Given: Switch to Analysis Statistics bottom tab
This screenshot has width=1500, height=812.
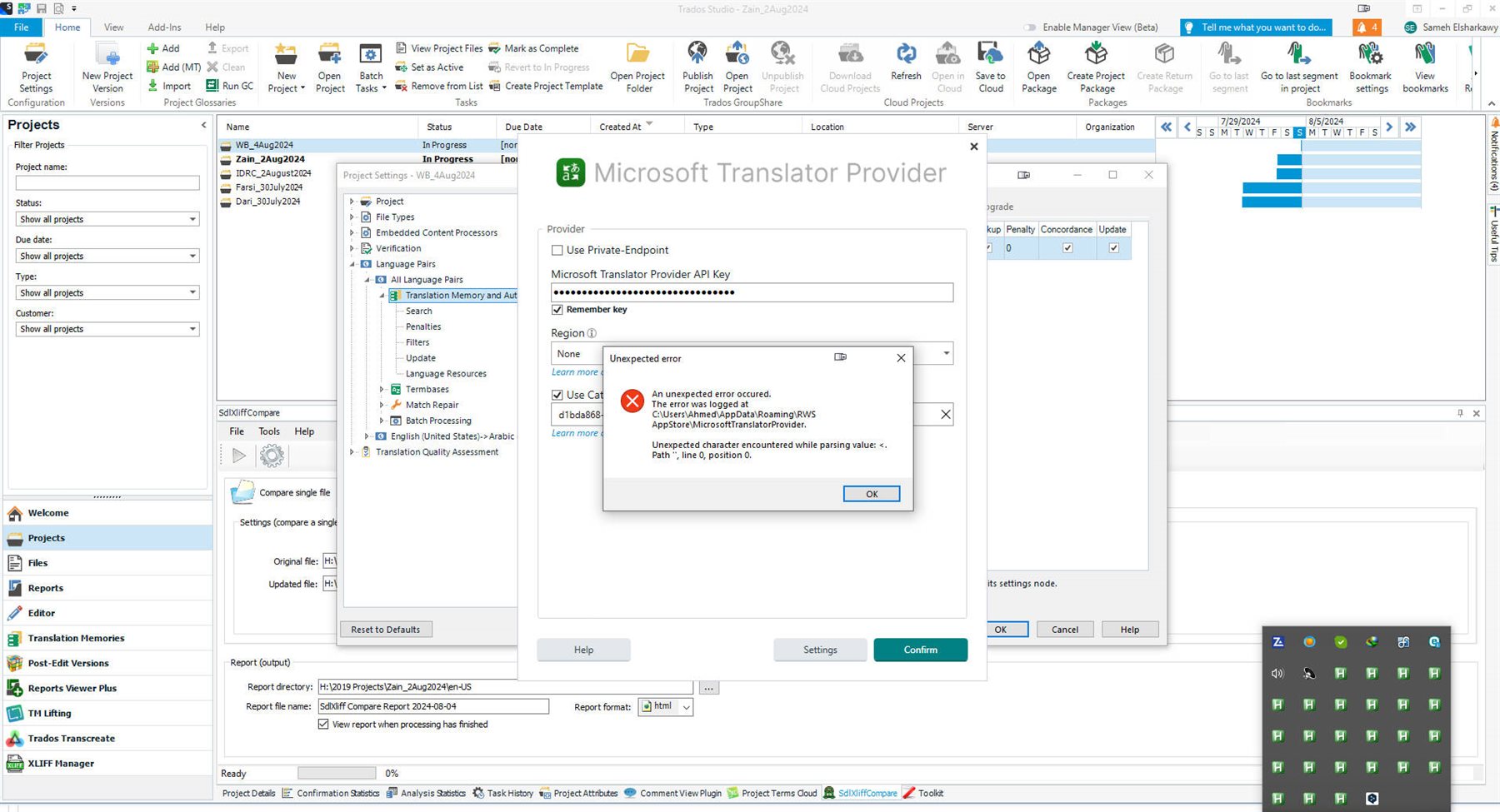Looking at the screenshot, I should pyautogui.click(x=426, y=794).
